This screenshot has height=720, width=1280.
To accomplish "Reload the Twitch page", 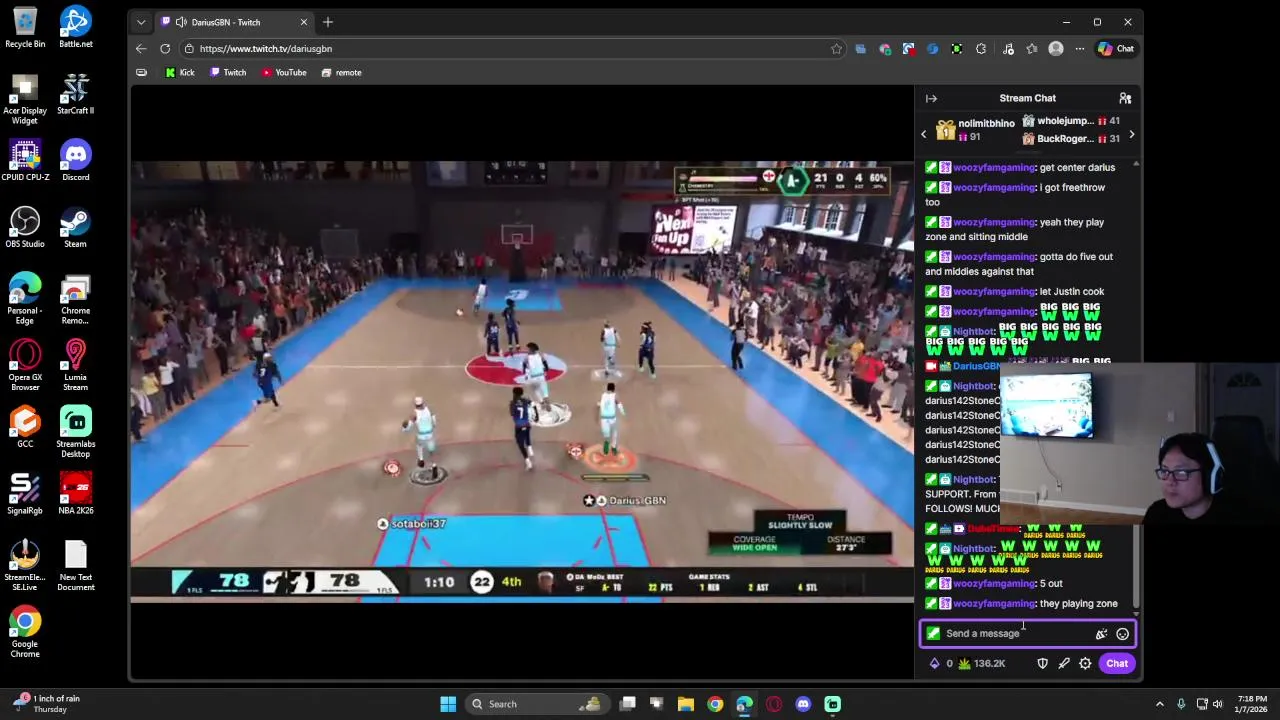I will 165,49.
